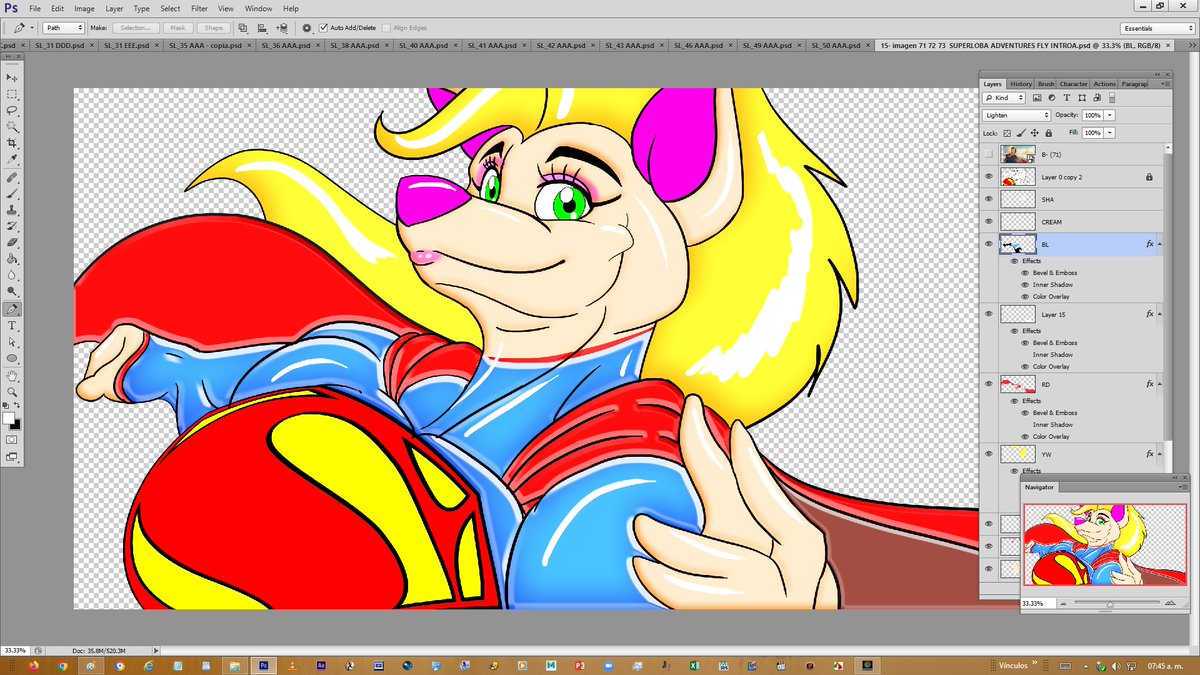Filter layers by pixel layers

point(1037,98)
